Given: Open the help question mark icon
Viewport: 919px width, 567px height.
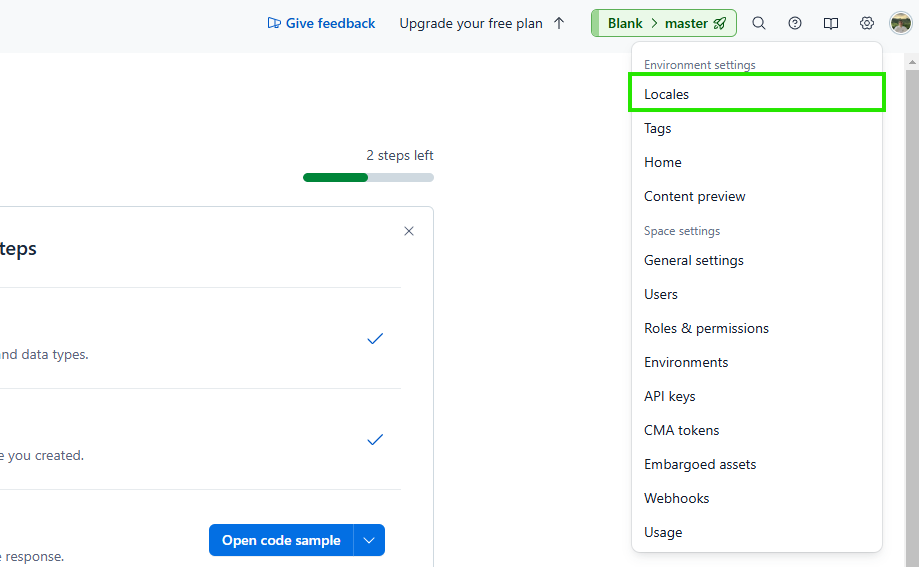Looking at the screenshot, I should pyautogui.click(x=795, y=23).
